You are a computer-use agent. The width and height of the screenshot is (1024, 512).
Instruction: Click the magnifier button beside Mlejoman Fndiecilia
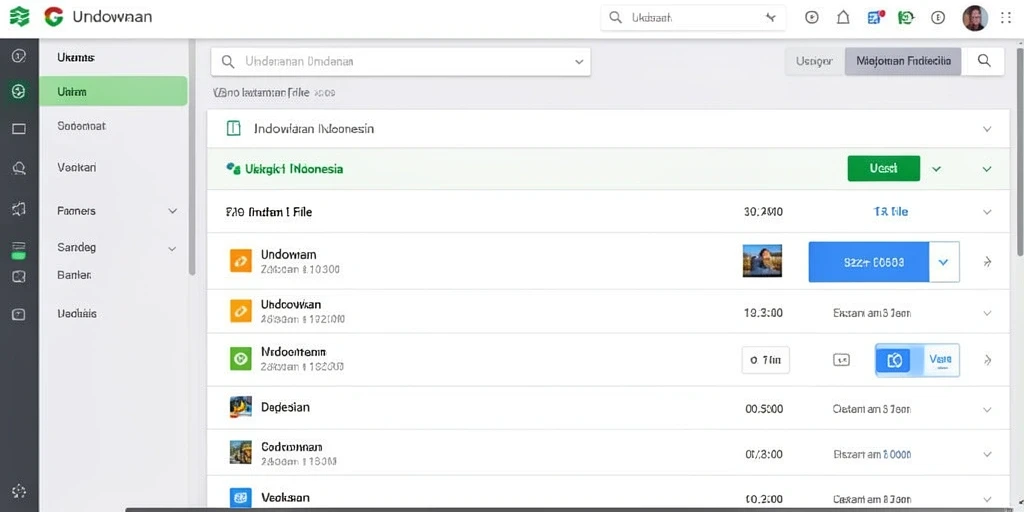point(984,61)
